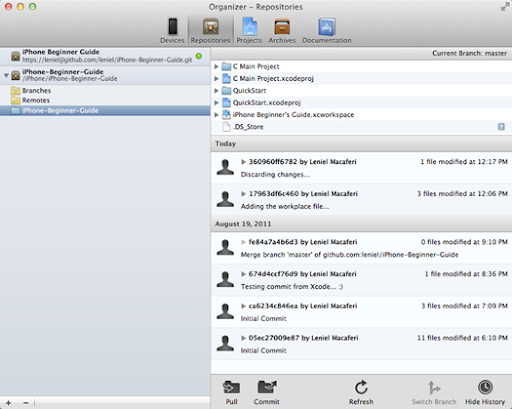Open the Archives section
This screenshot has width=512, height=409.
[x=282, y=31]
